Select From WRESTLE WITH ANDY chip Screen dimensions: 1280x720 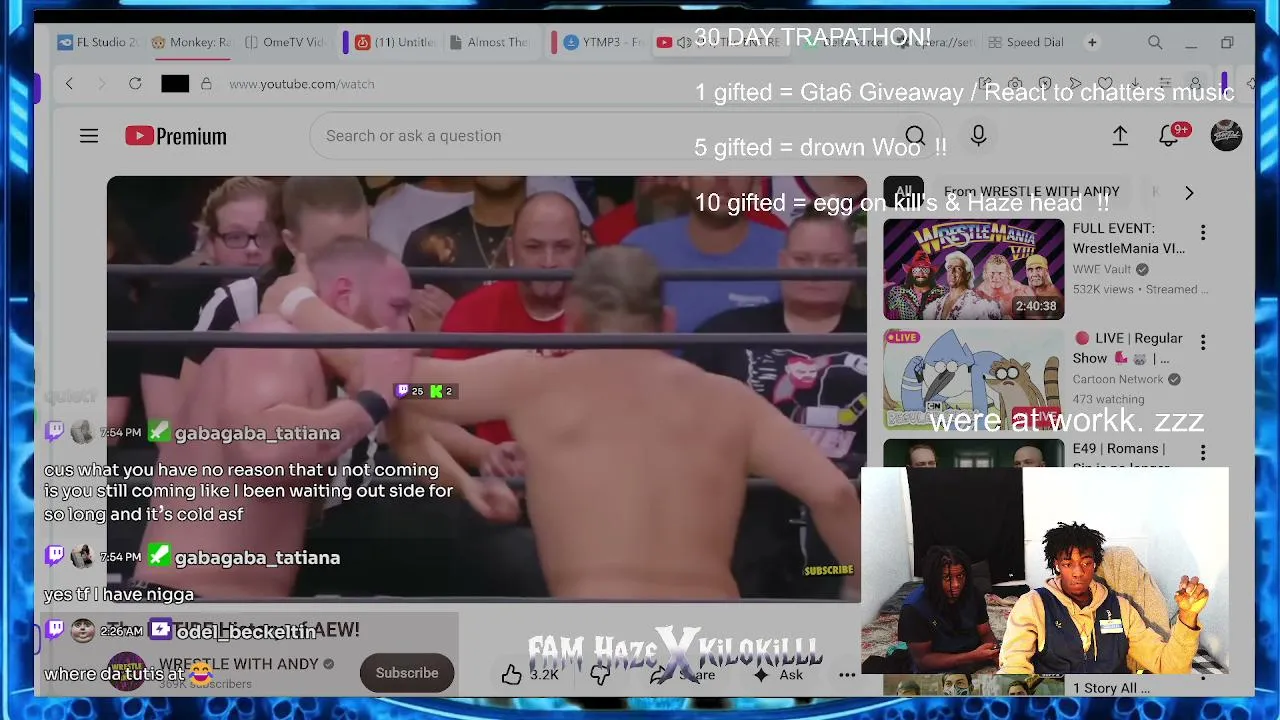[1031, 192]
